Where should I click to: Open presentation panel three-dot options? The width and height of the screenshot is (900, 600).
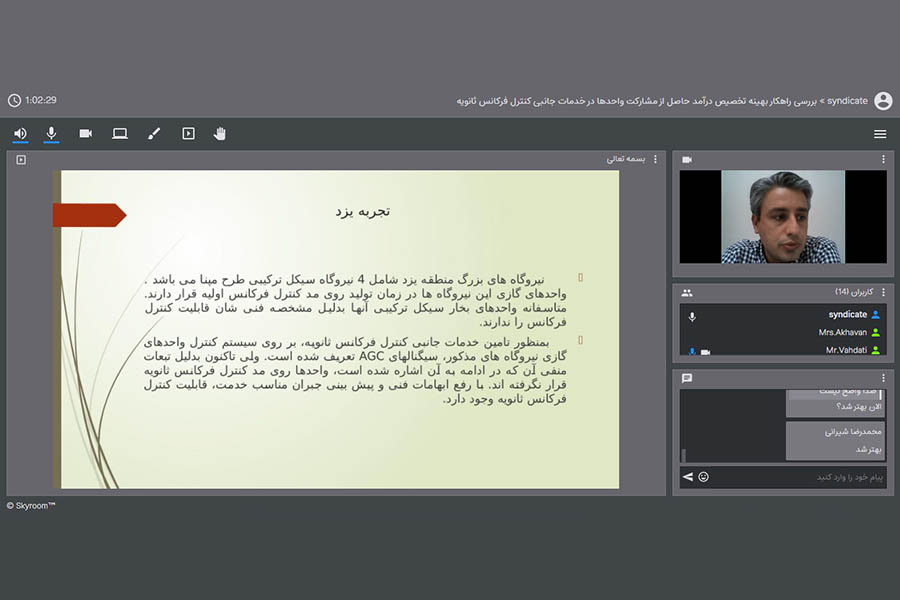point(655,159)
